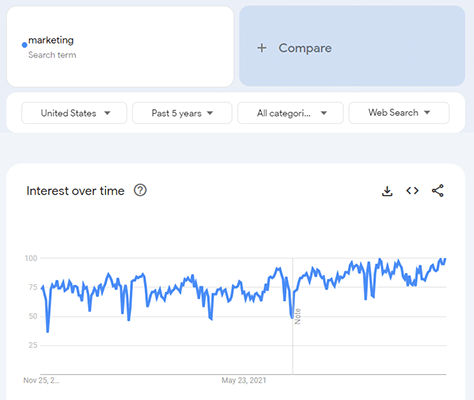Screen dimensions: 474x400
Task: Click the lowest dip near chart start
Action: (x=48, y=332)
